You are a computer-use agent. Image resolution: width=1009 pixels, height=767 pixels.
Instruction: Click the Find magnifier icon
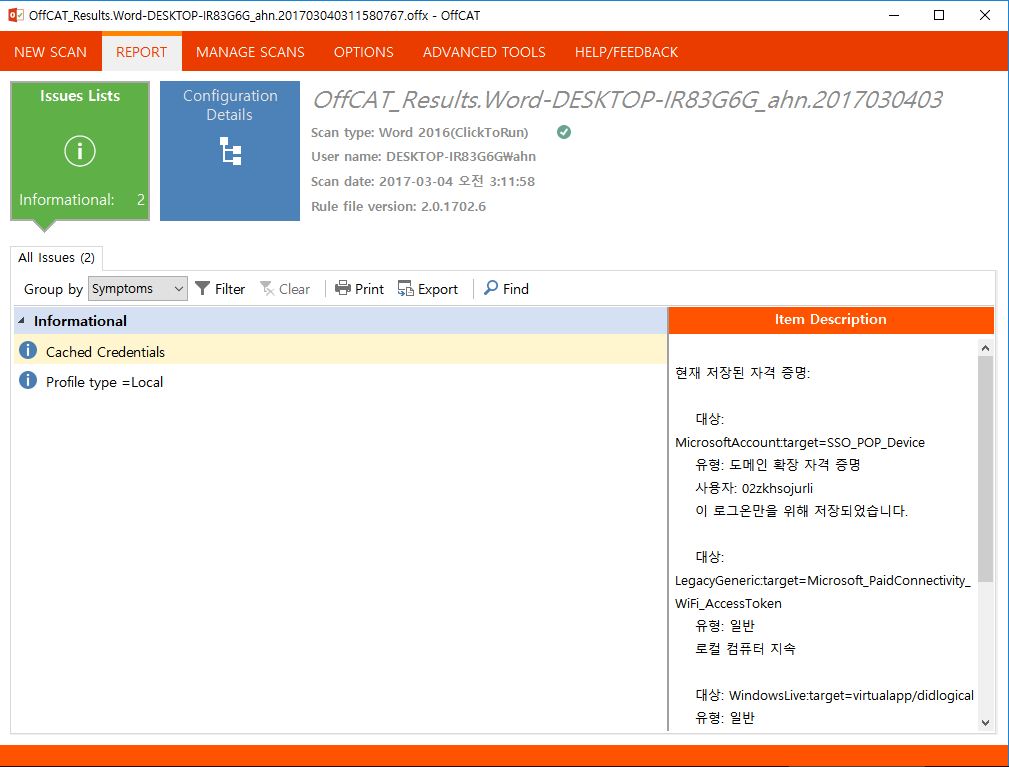pos(491,288)
